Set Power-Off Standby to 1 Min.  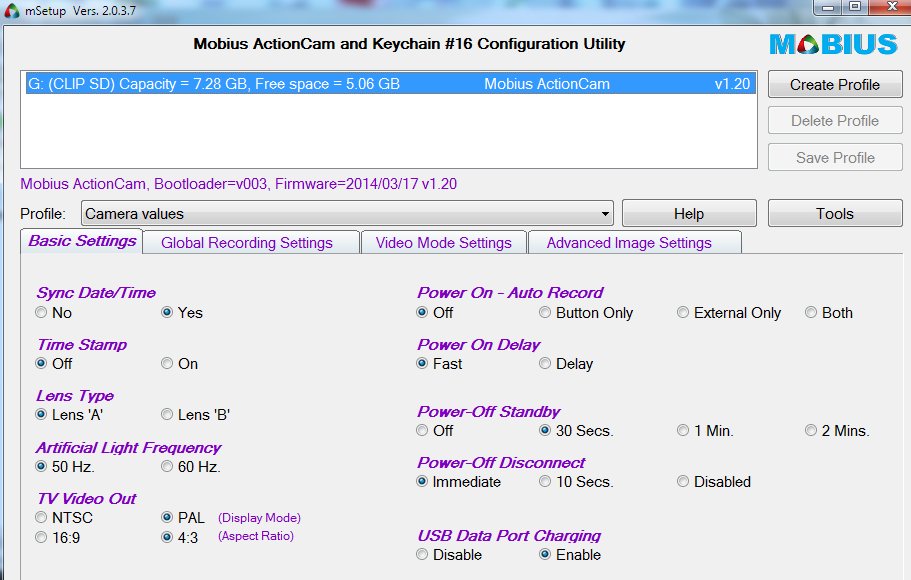click(x=684, y=431)
